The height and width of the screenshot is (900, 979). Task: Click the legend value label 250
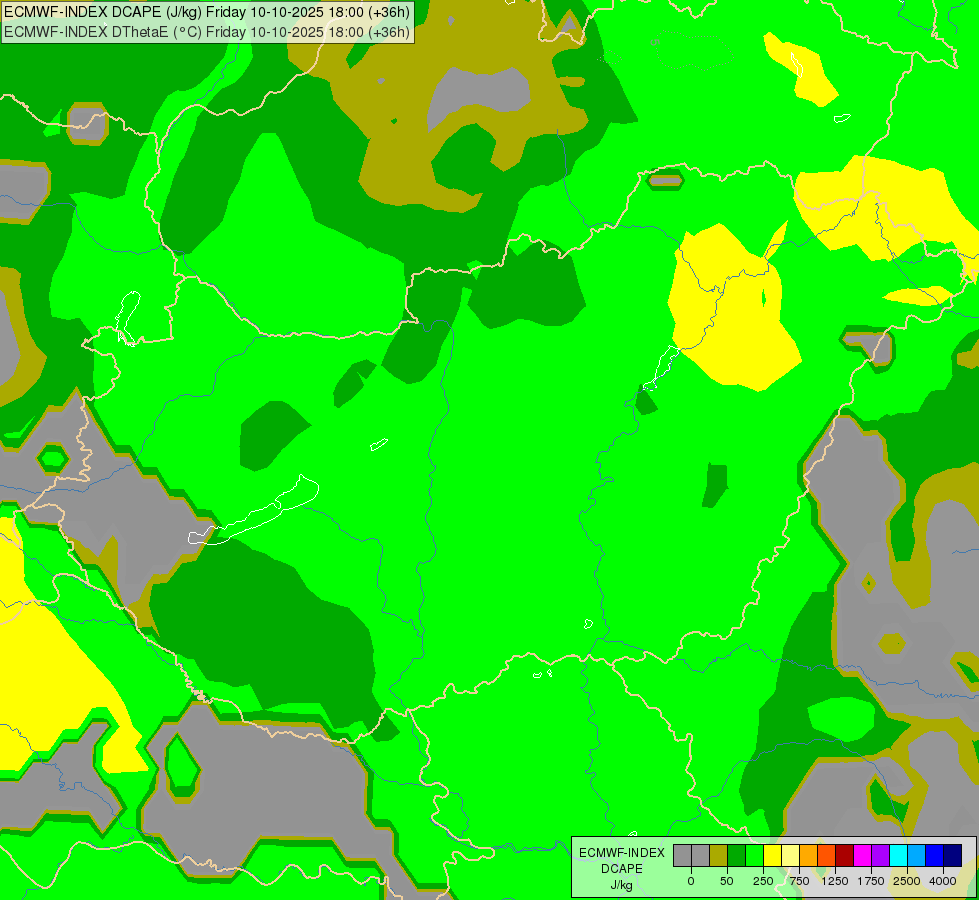(x=763, y=881)
